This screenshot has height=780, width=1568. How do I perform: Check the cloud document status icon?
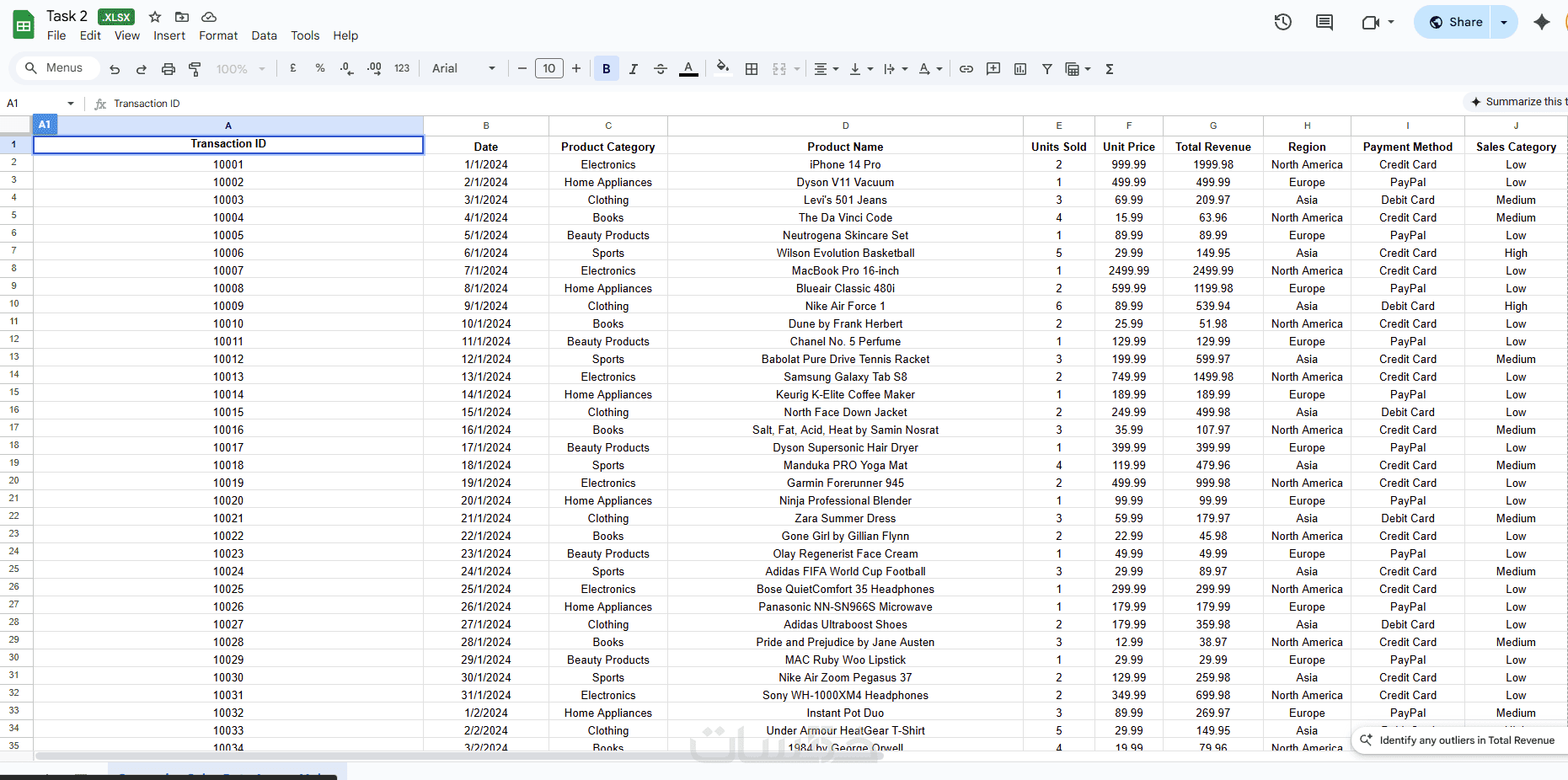[209, 17]
